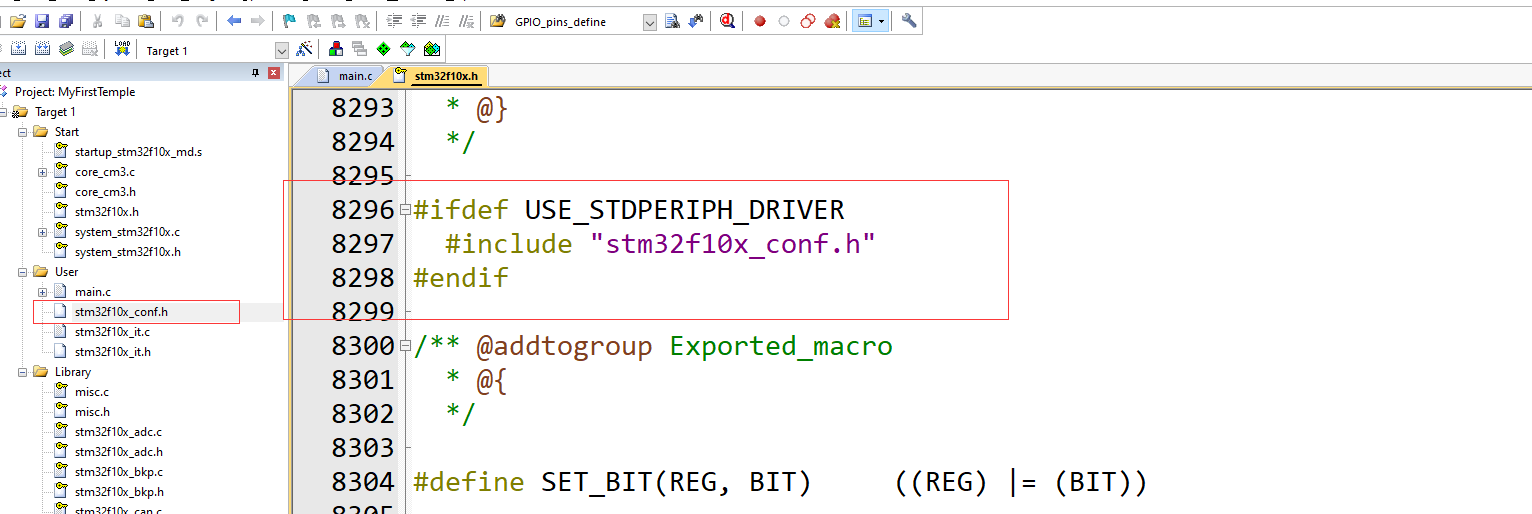
Task: Select misc.c in Library group
Action: point(92,392)
